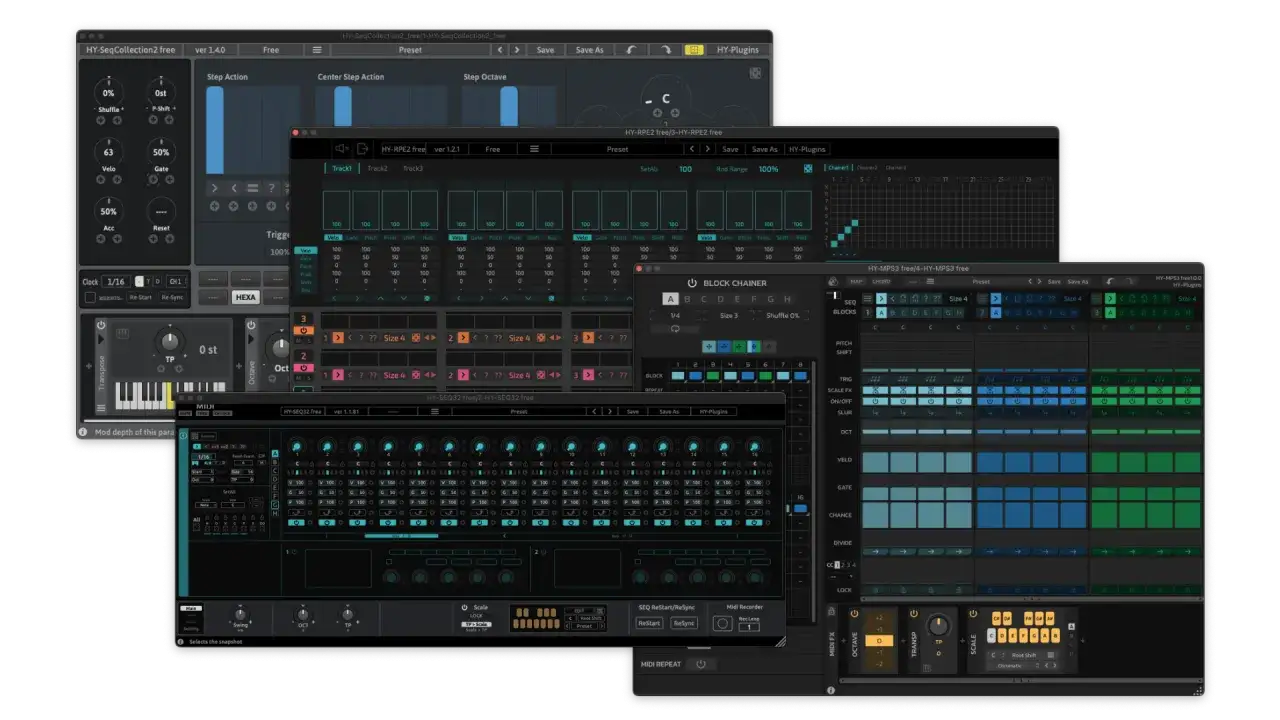Open the hamburger menu in HY-MPS3 window
1280x720 pixels.
[x=930, y=281]
